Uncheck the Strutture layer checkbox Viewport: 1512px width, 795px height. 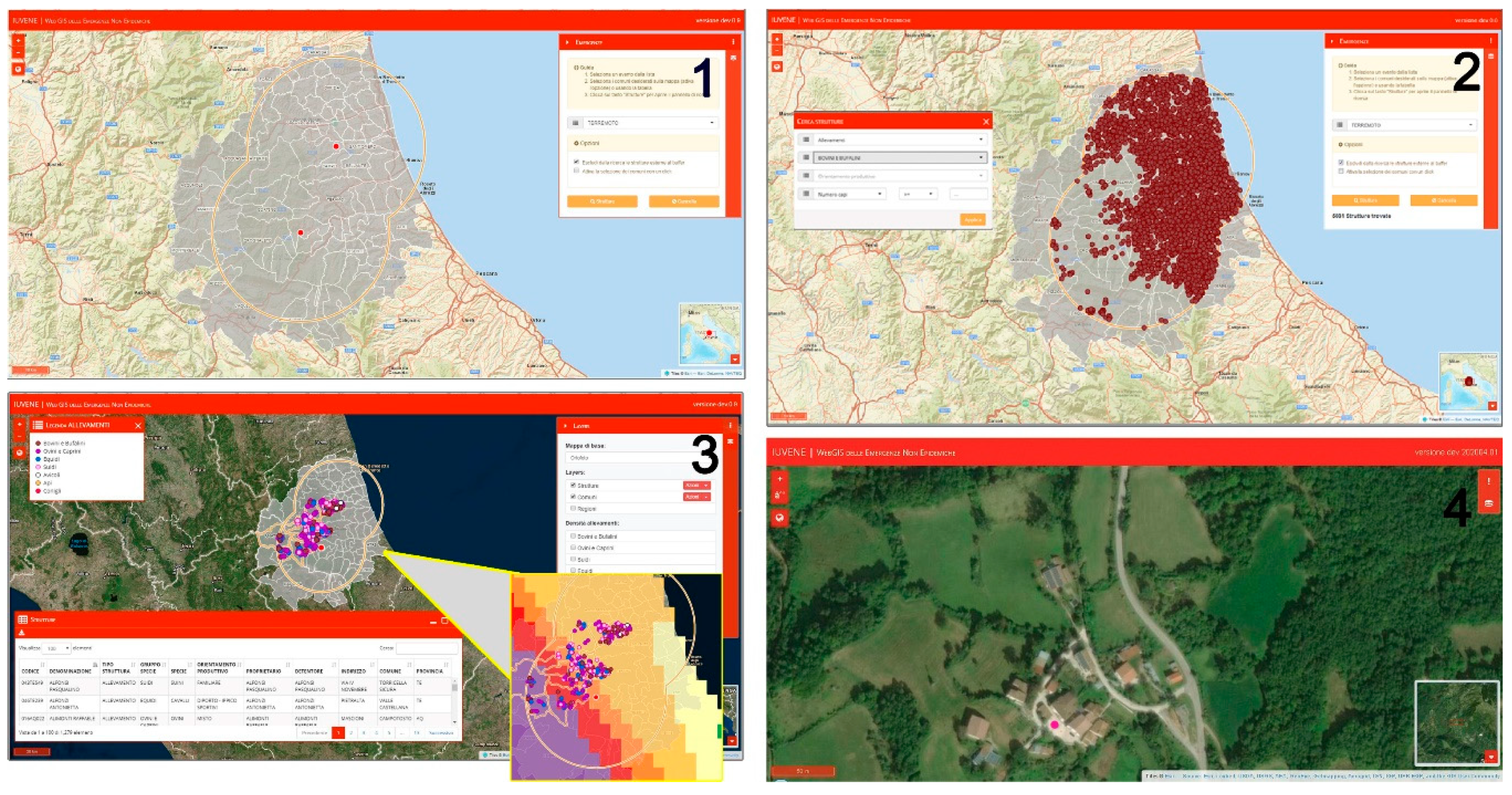click(x=573, y=485)
